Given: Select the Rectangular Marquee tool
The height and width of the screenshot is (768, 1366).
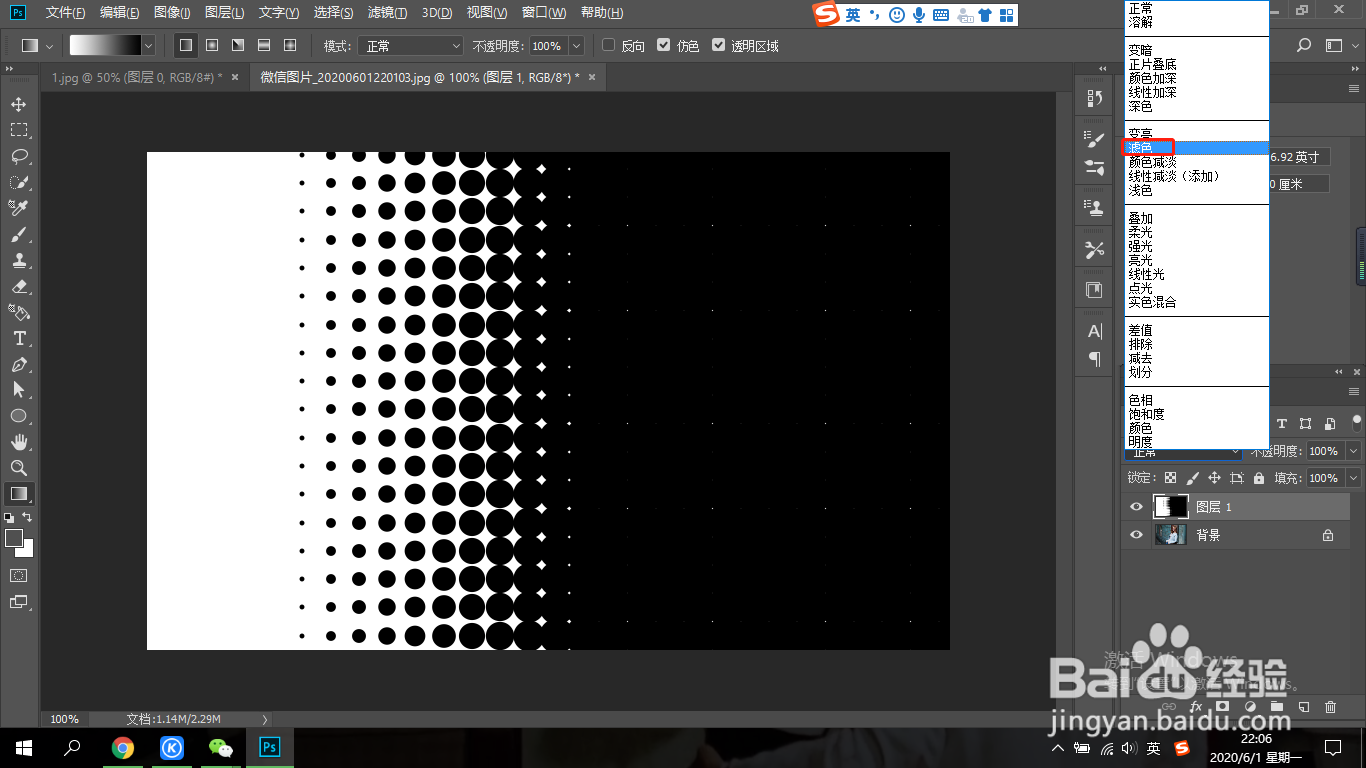Looking at the screenshot, I should point(18,130).
